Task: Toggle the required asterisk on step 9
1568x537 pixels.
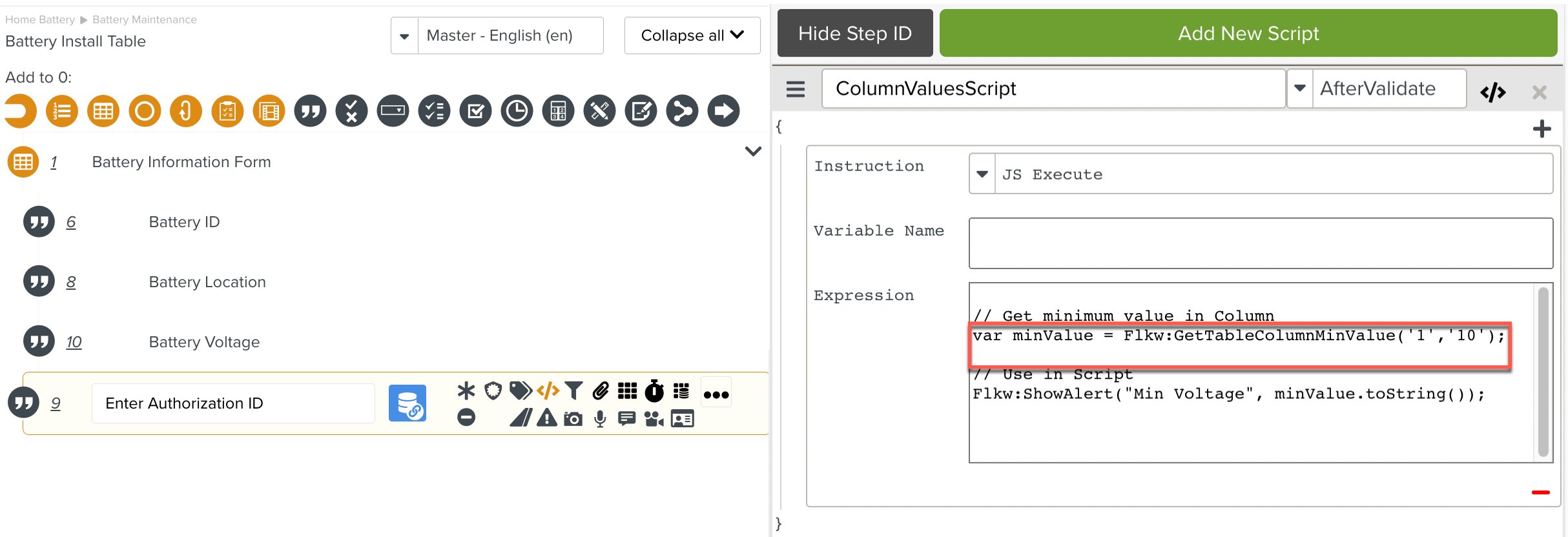Action: (x=466, y=390)
